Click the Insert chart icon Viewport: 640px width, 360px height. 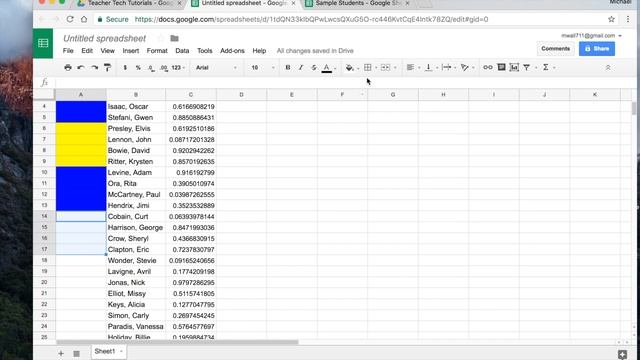pos(514,68)
